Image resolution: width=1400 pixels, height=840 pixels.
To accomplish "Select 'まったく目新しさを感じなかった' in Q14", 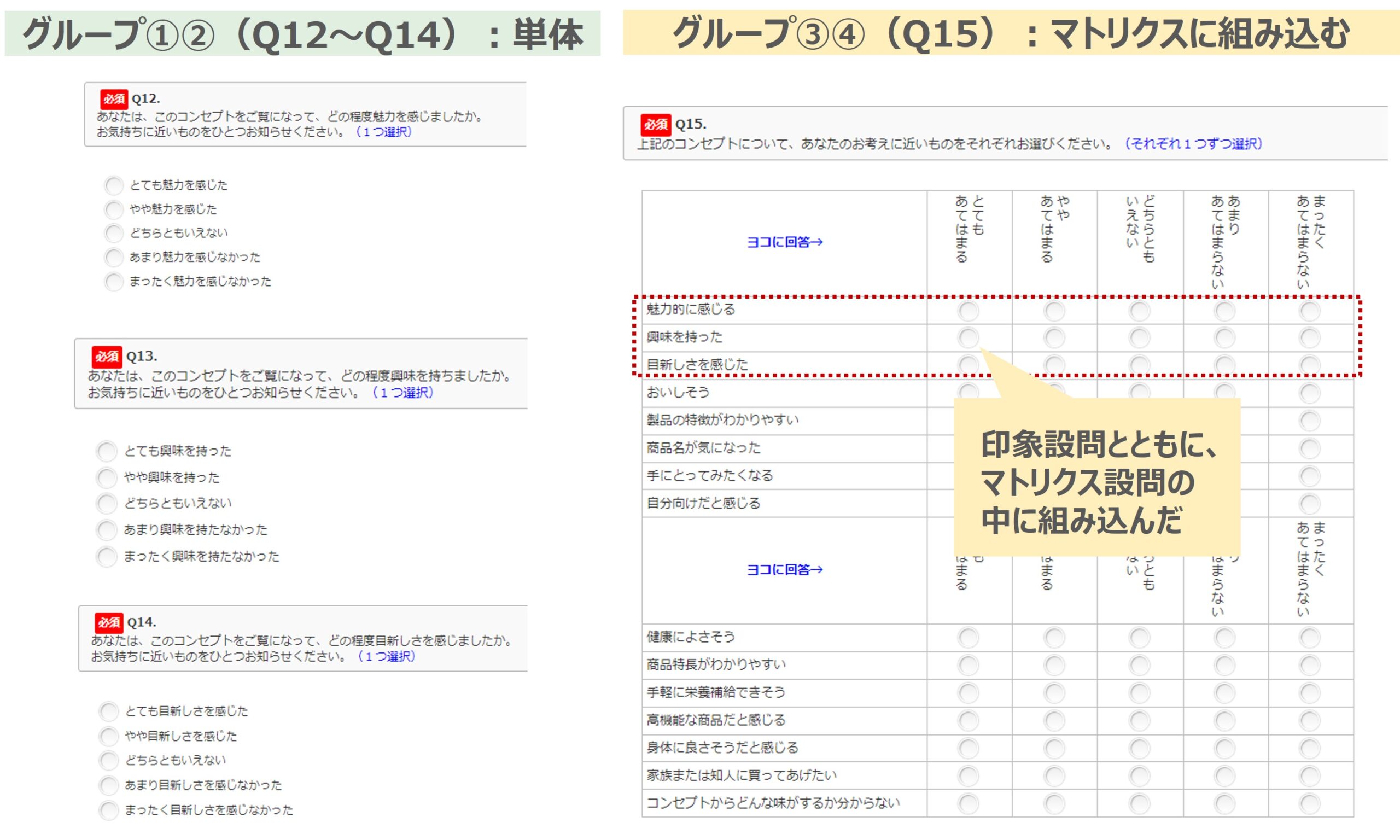I will click(x=109, y=810).
